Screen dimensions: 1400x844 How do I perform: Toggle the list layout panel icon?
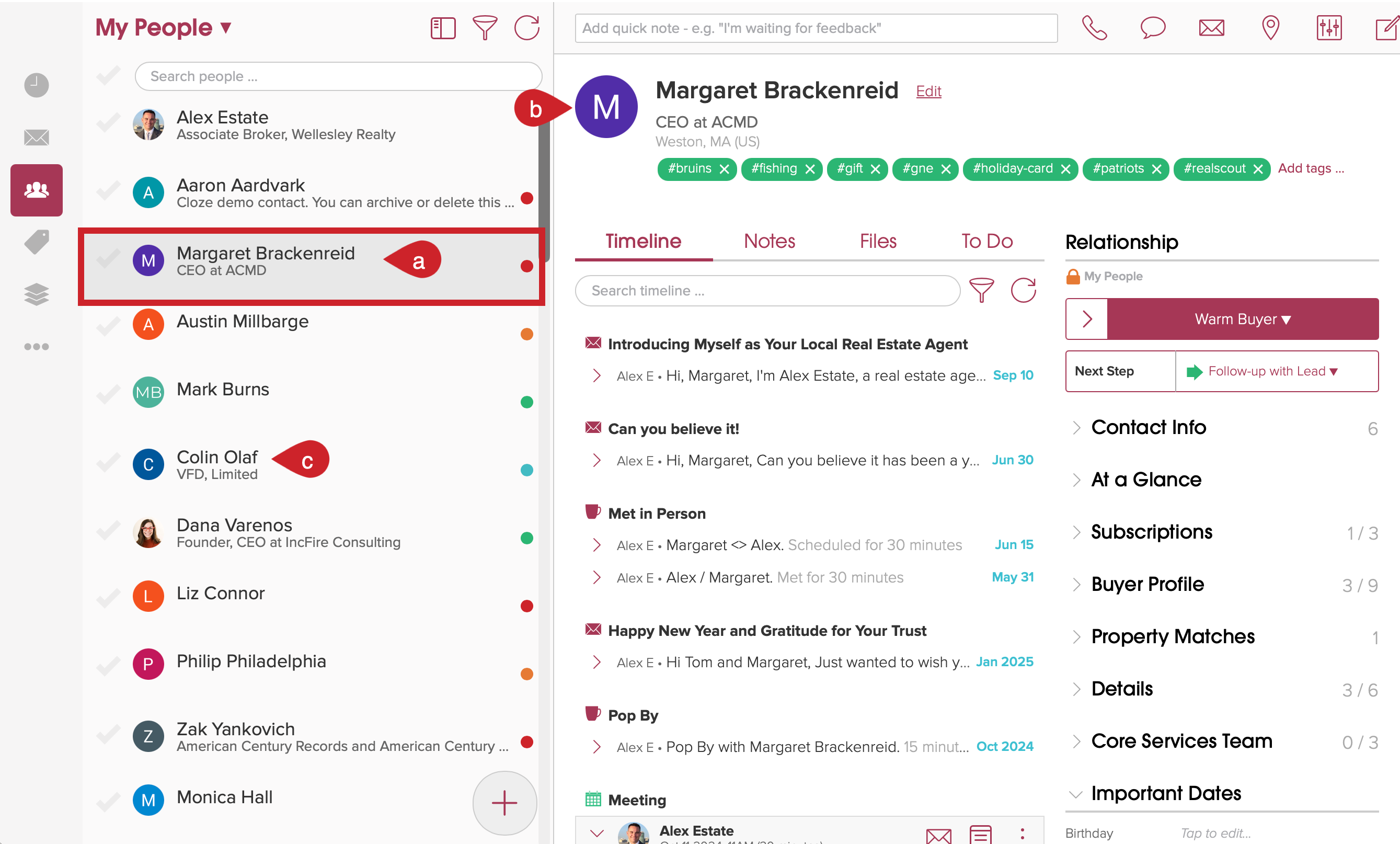pyautogui.click(x=443, y=28)
